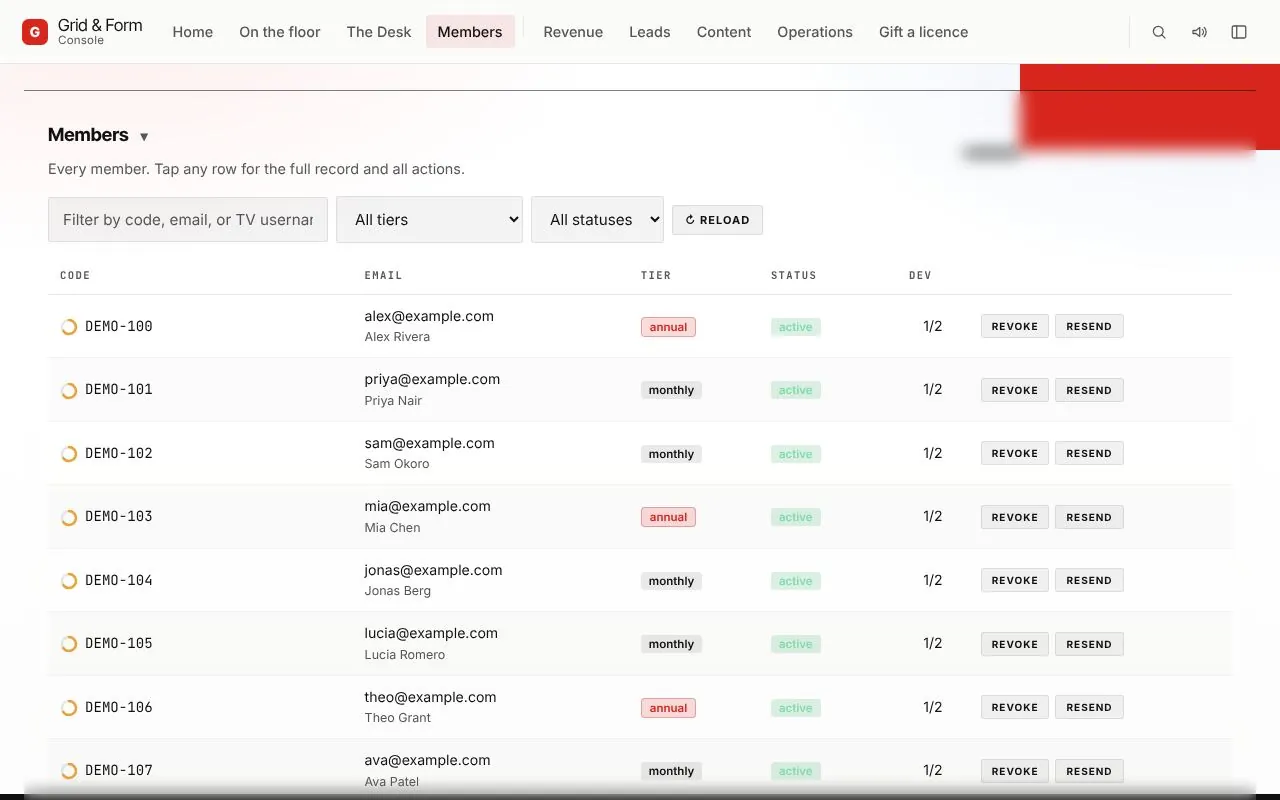
Task: Click the active status badge for DEMO-105
Action: coord(796,644)
